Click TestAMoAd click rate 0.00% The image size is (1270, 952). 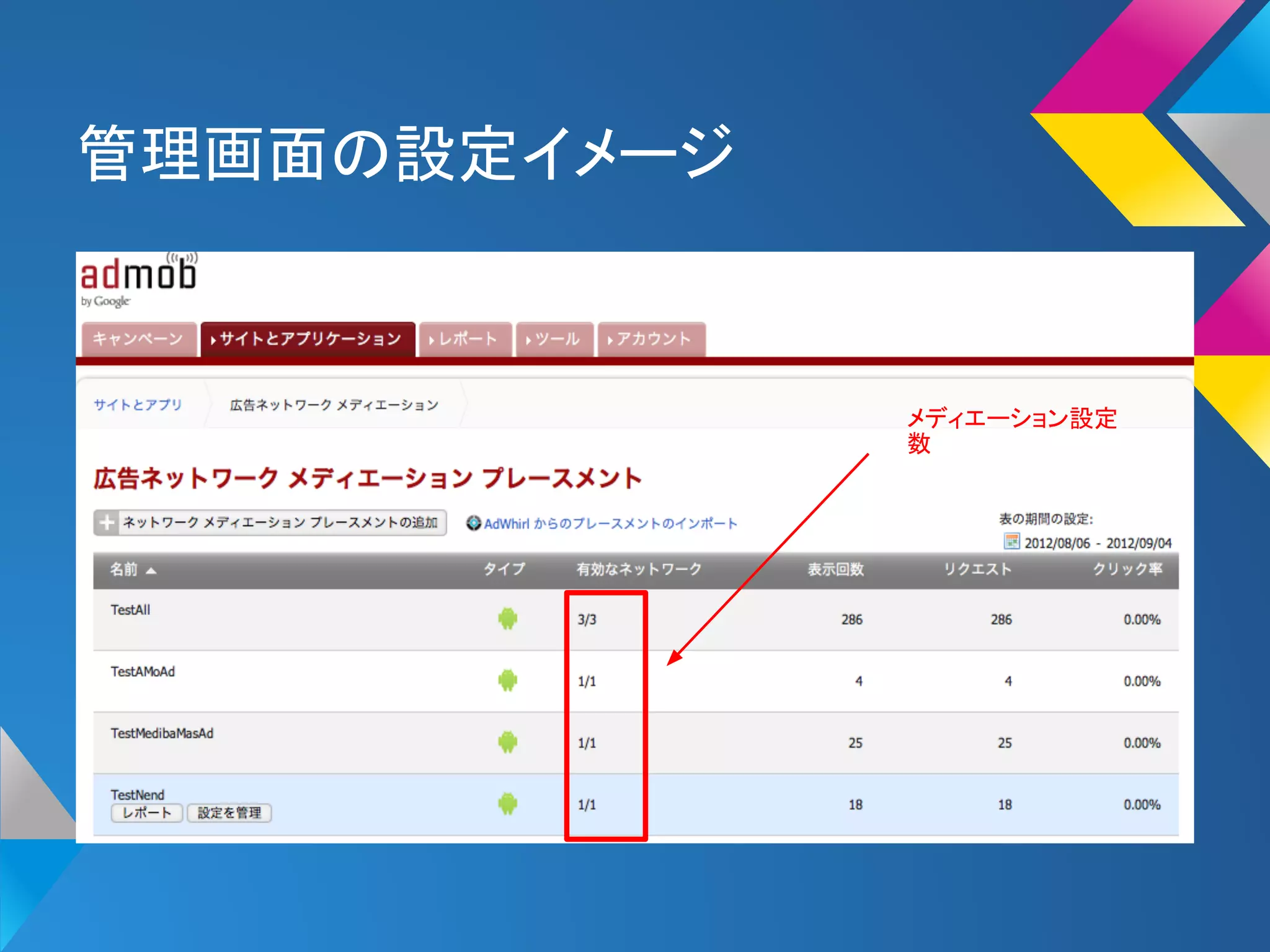tap(1142, 681)
